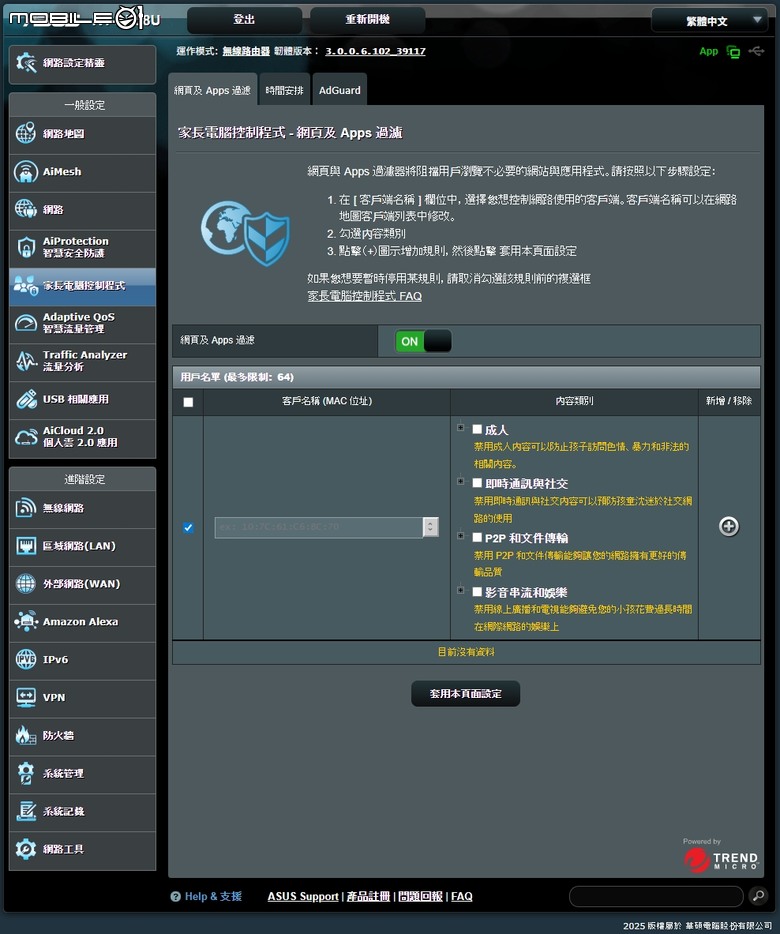Open the 繁體中文 language dropdown

[708, 21]
